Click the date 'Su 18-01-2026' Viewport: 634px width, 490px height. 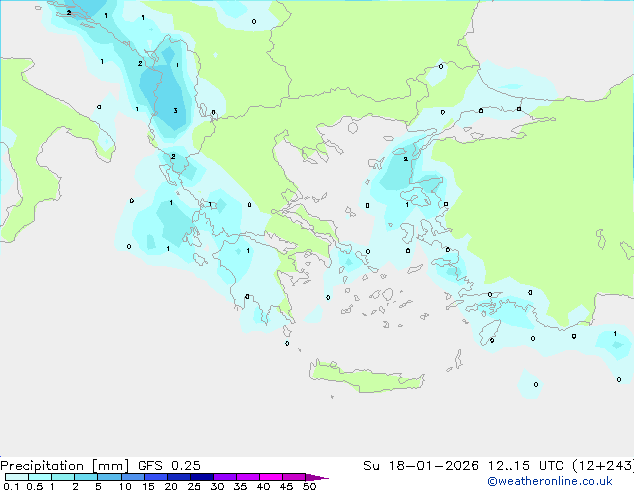coord(421,466)
